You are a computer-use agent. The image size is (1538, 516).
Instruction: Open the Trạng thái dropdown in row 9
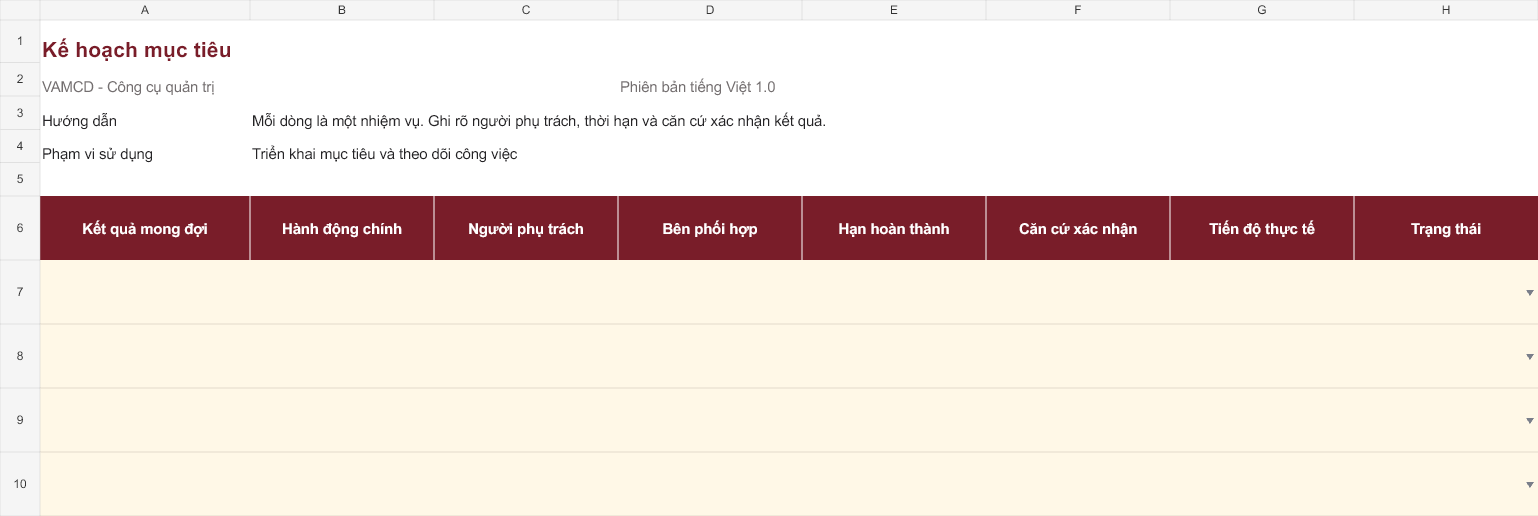point(1529,421)
